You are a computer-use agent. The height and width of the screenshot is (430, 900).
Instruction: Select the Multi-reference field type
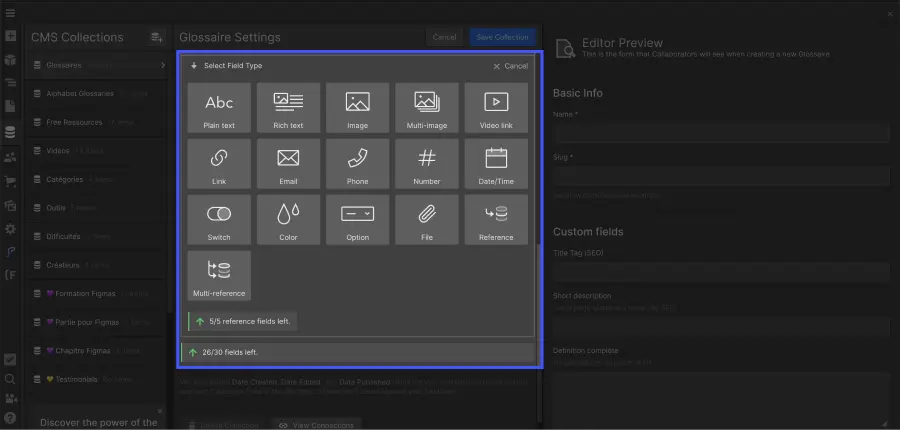point(219,276)
